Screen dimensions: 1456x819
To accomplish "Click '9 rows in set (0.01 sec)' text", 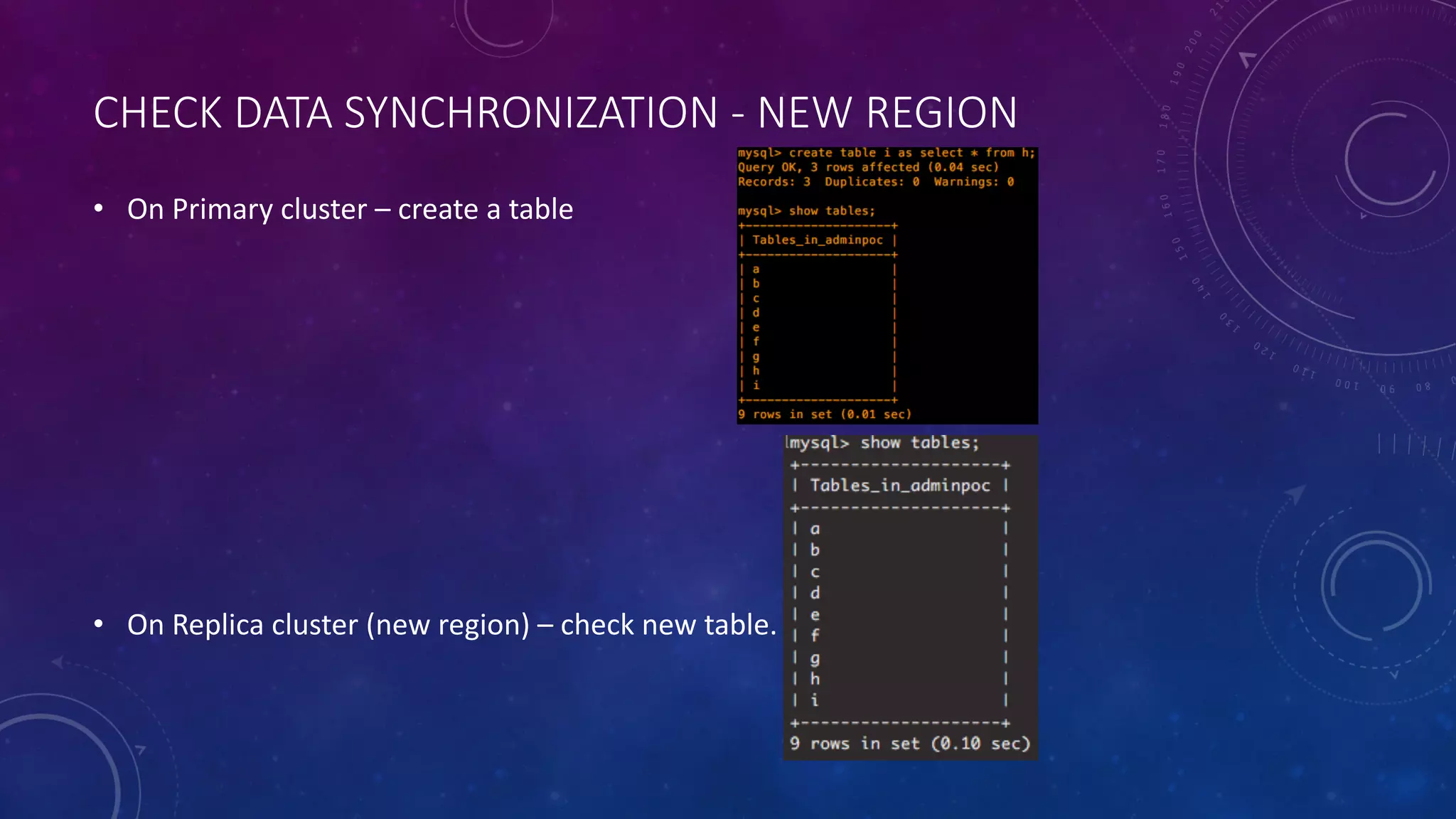I will coord(824,414).
